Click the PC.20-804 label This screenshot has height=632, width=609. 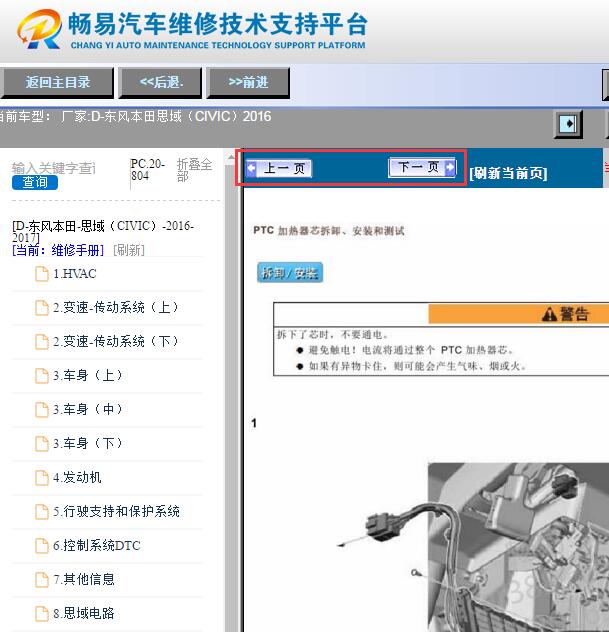(x=148, y=170)
